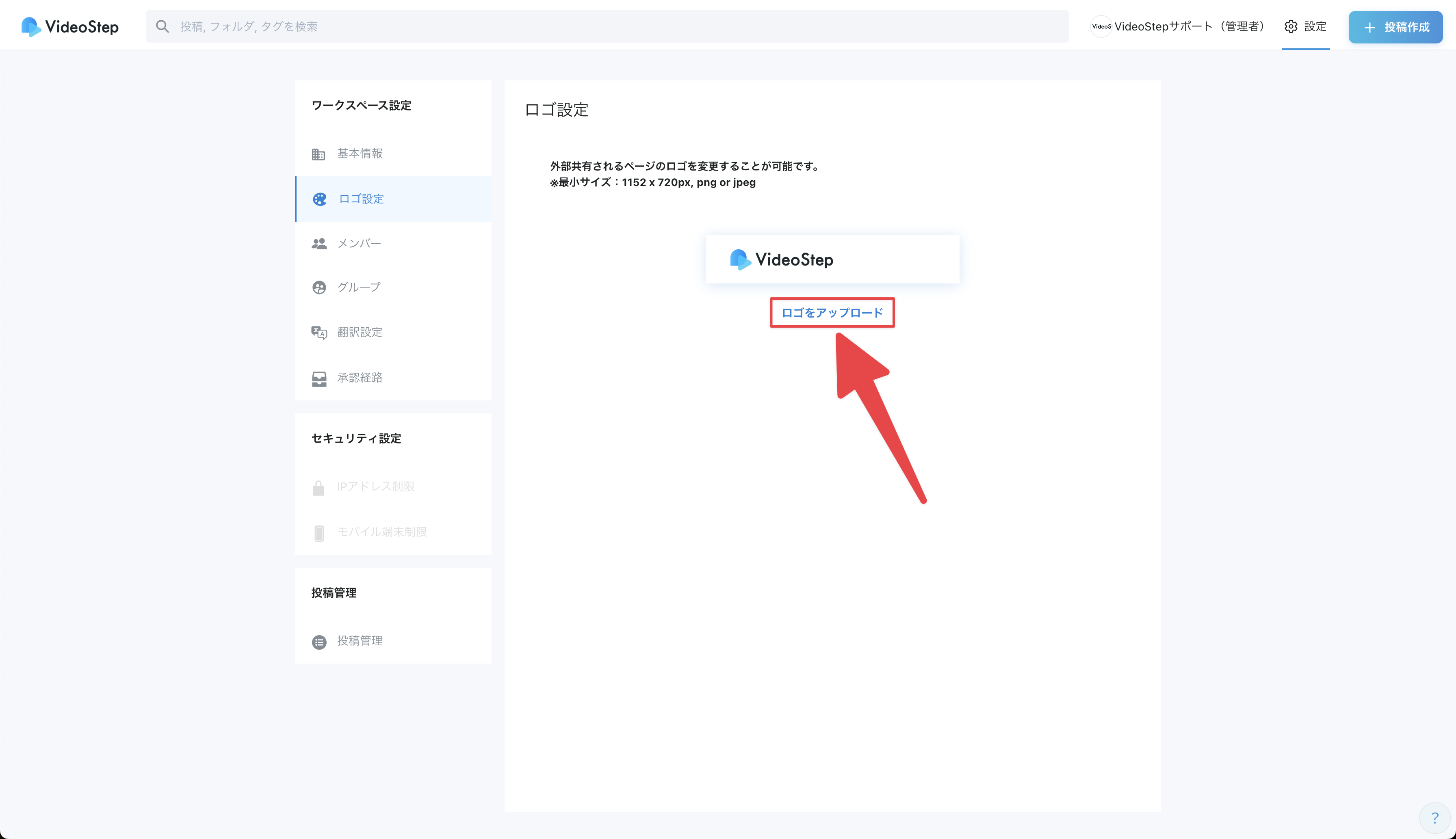
Task: Click the gear icon in top bar
Action: (x=1291, y=26)
